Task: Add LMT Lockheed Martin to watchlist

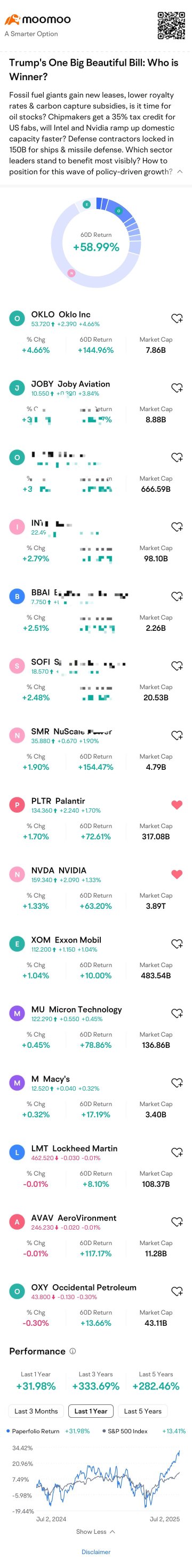Action: pos(177,1152)
